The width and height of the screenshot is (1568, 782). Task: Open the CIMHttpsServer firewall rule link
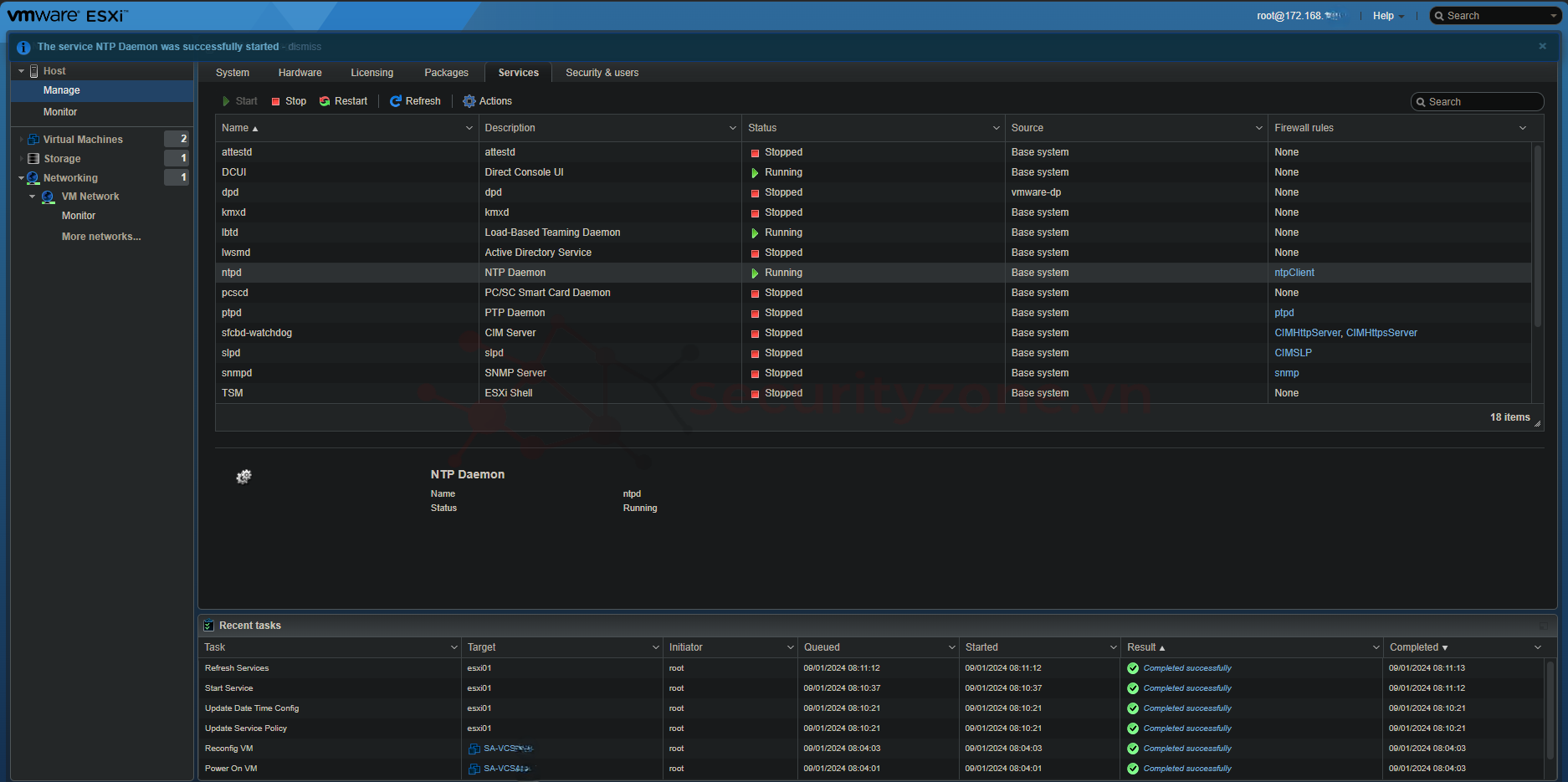click(1381, 333)
